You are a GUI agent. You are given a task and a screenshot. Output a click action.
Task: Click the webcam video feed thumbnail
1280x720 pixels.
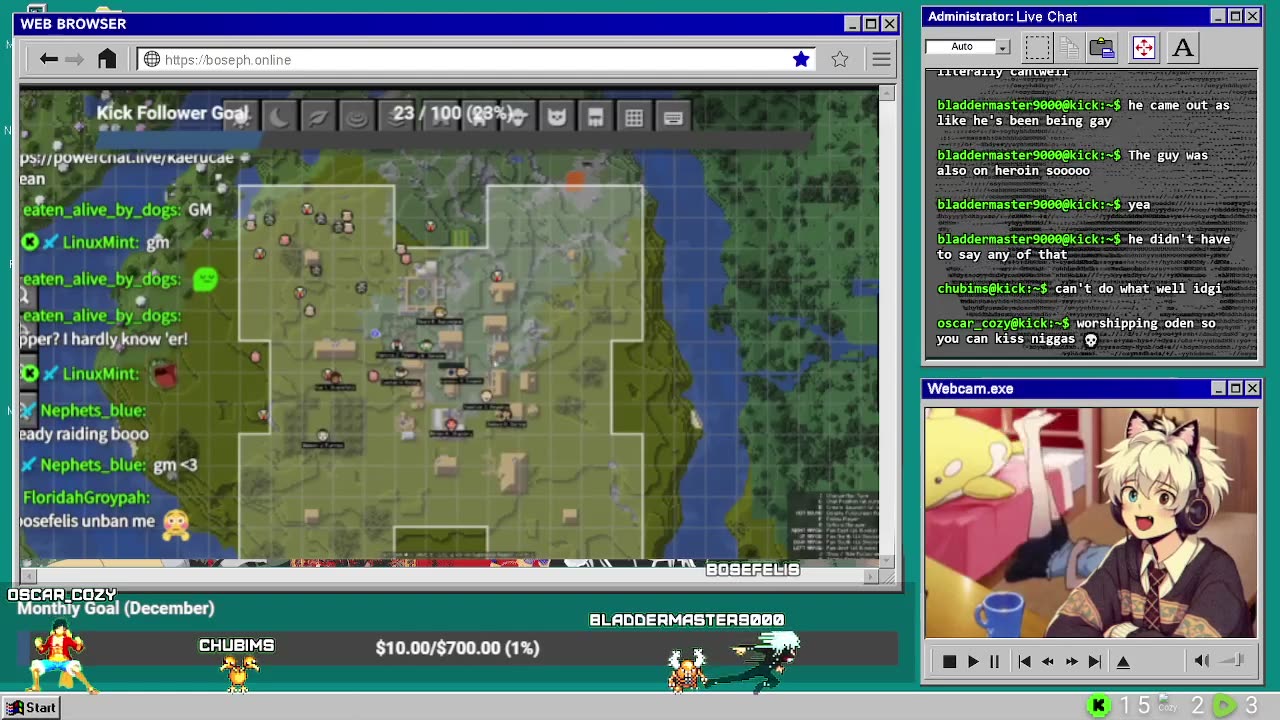(x=1091, y=522)
